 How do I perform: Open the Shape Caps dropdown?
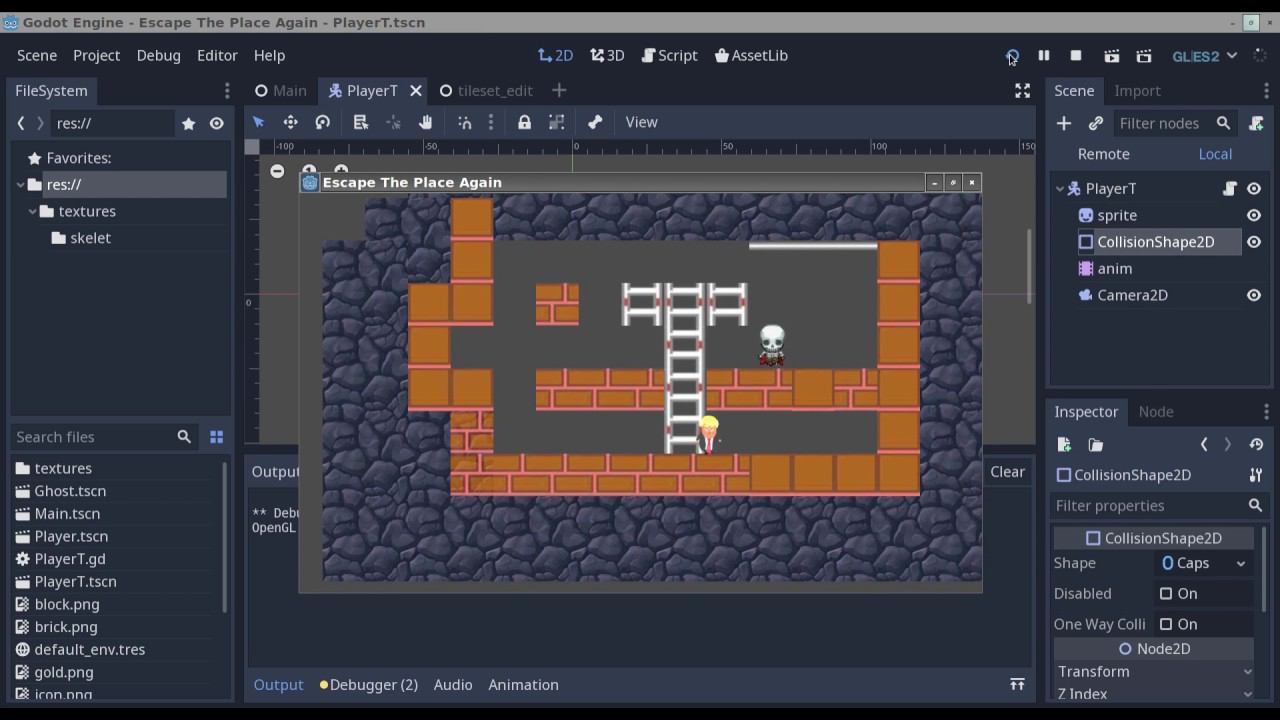coord(1204,563)
